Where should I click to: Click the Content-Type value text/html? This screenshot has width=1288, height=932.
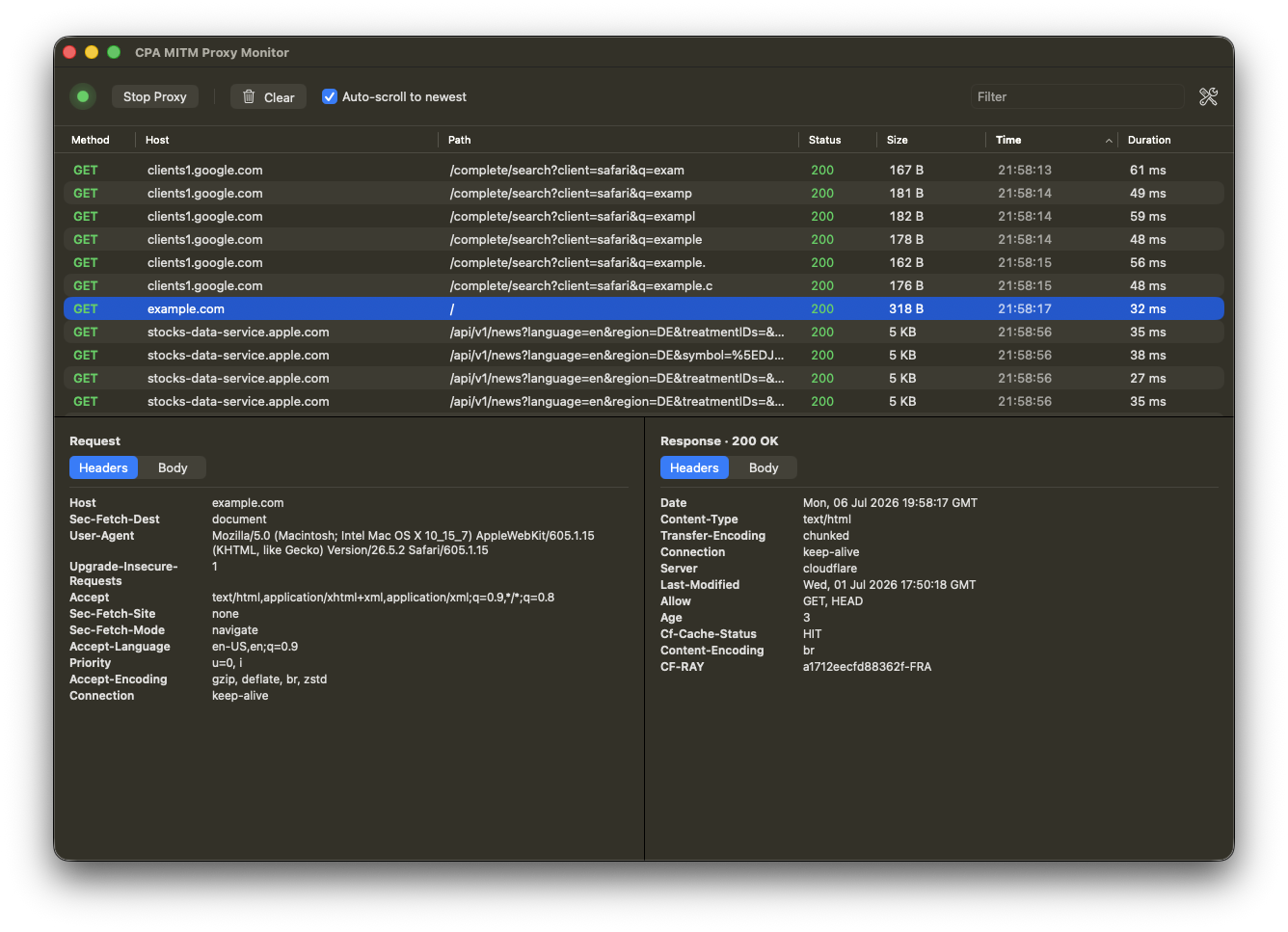(x=828, y=519)
